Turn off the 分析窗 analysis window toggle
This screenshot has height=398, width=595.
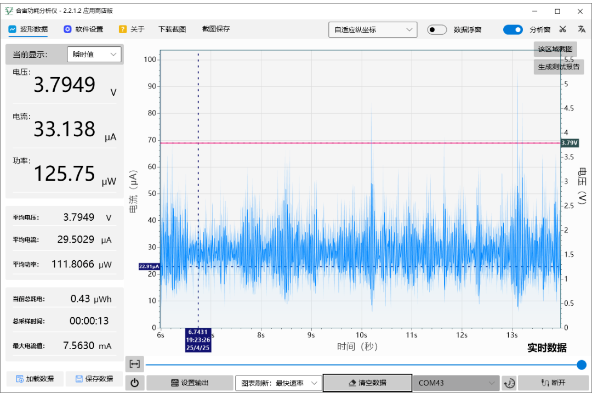tap(513, 30)
